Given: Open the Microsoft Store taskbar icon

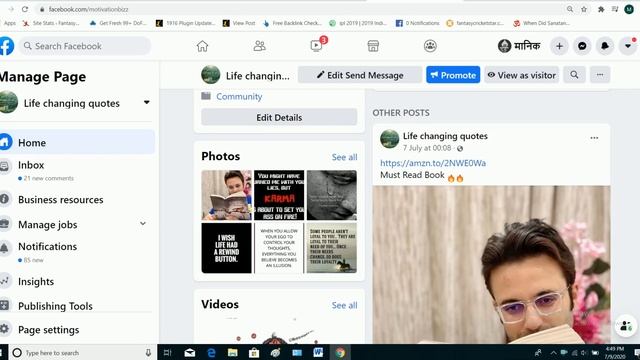Looking at the screenshot, I should pyautogui.click(x=254, y=353).
